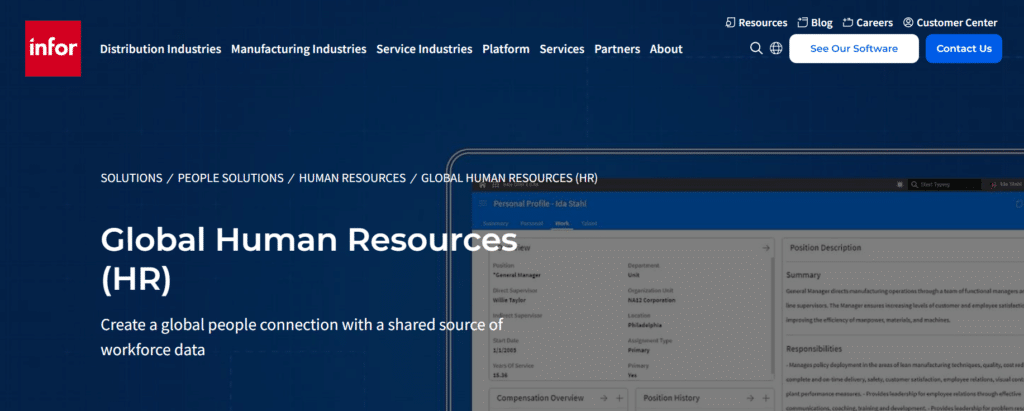Image resolution: width=1024 pixels, height=411 pixels.
Task: Click the Start Typing search field in preview
Action: pos(944,185)
